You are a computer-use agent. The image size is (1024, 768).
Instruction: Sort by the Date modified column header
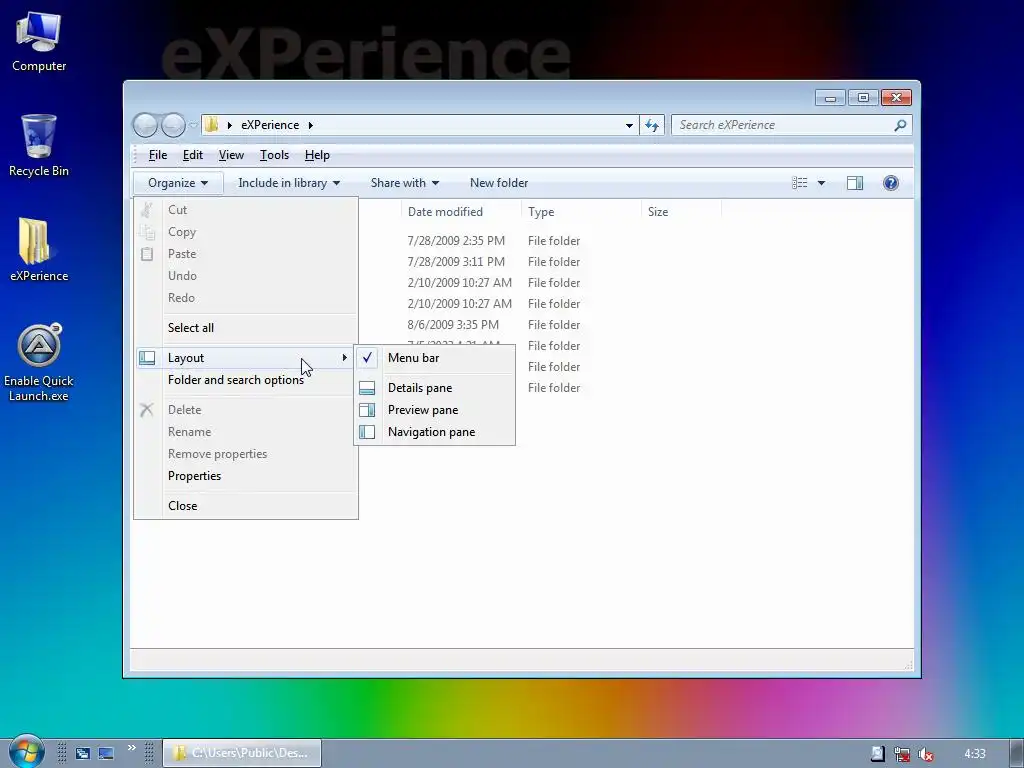click(460, 212)
